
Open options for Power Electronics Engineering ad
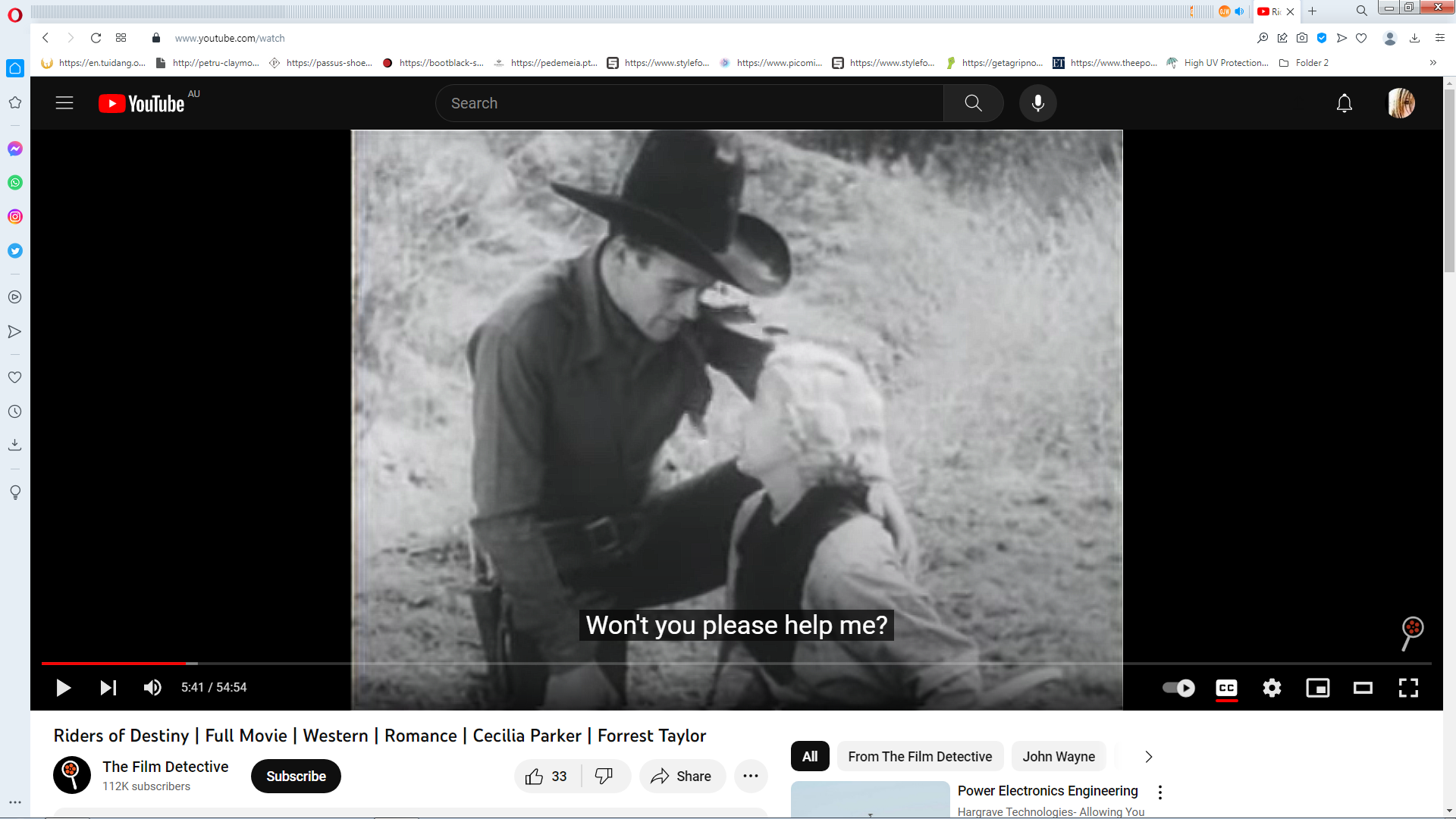[x=1159, y=792]
